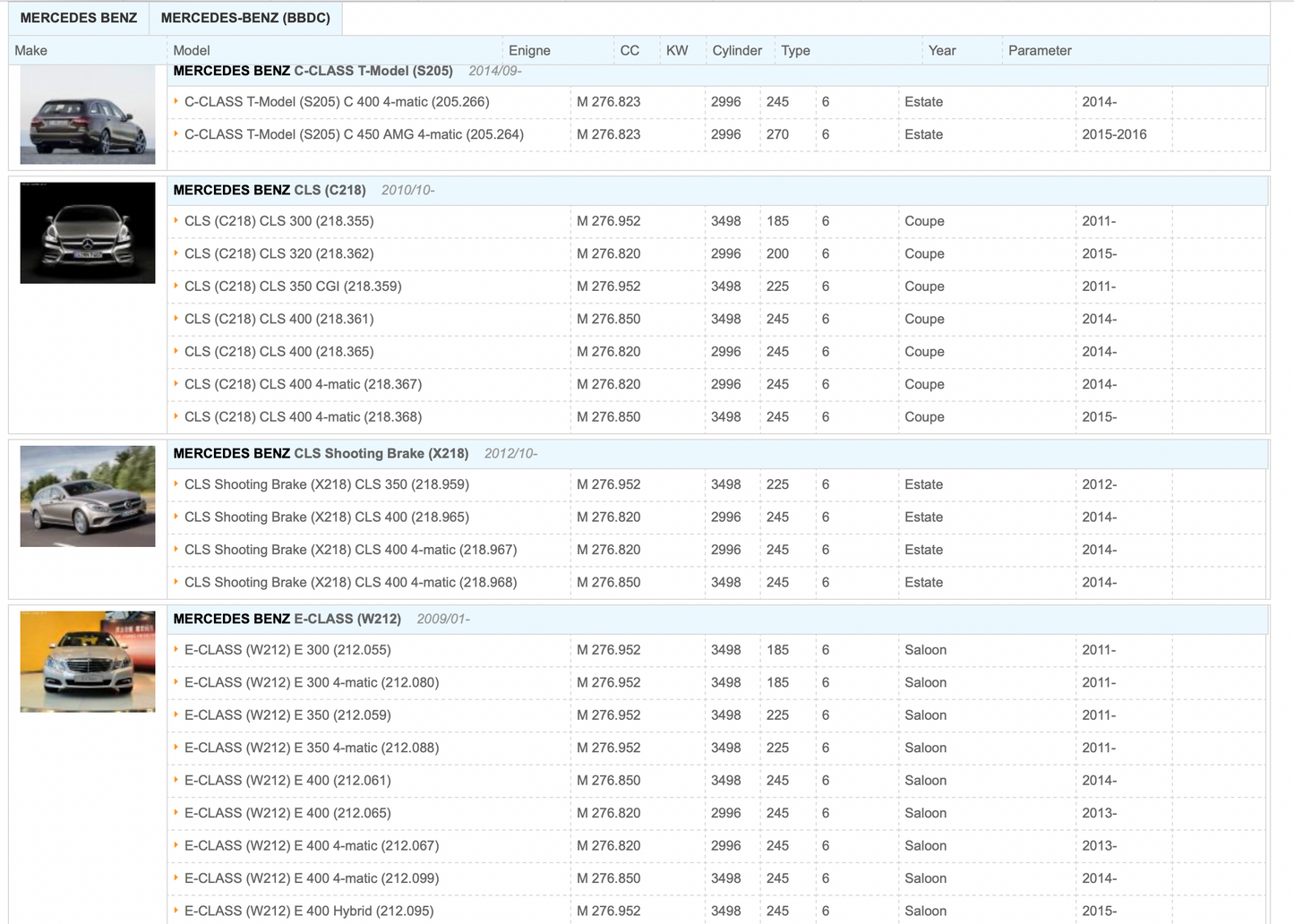Select year 2012- in Shooting Brake CLS 350 row

(1099, 484)
